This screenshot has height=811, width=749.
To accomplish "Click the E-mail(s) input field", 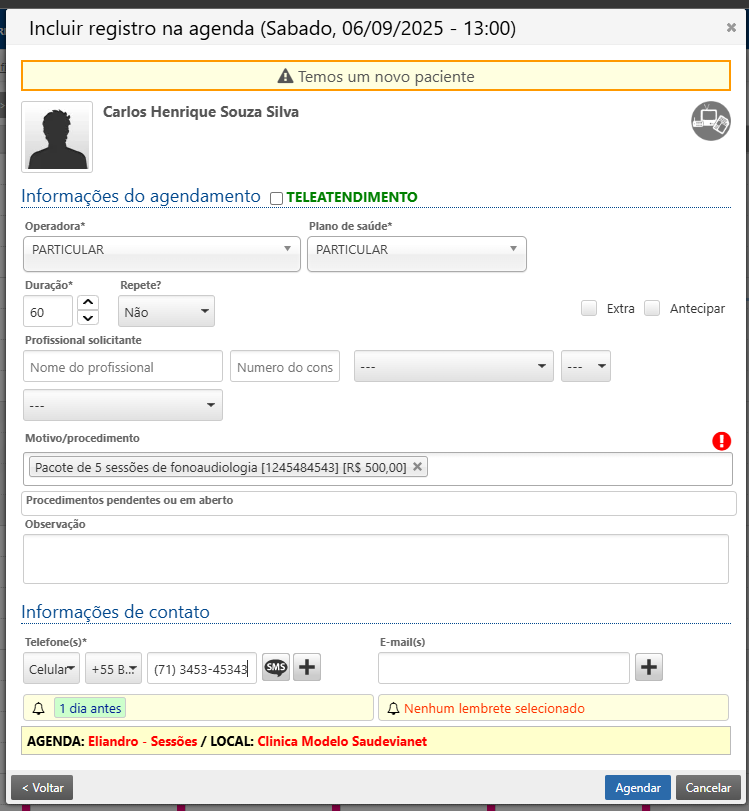I will point(503,668).
